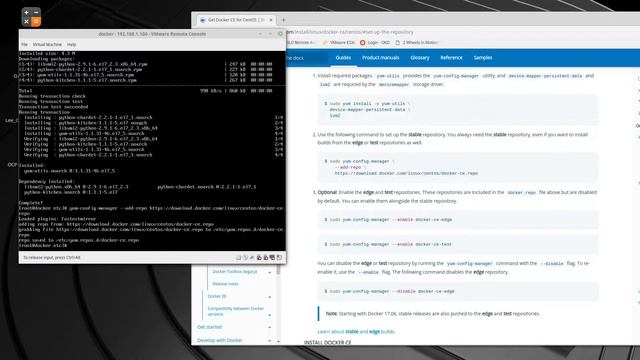This screenshot has height=360, width=640.
Task: Click the 'yum install -y yum-utils' code block
Action: tap(458, 109)
